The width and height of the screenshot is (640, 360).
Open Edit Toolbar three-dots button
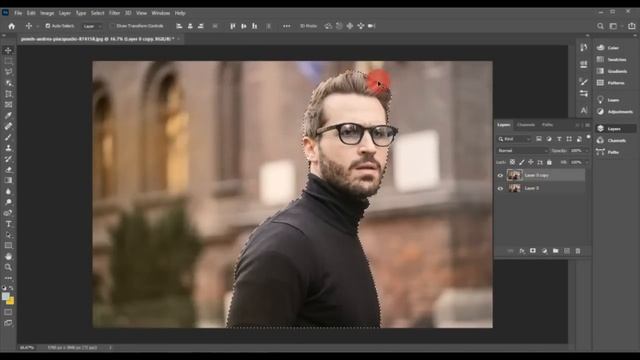click(x=8, y=278)
